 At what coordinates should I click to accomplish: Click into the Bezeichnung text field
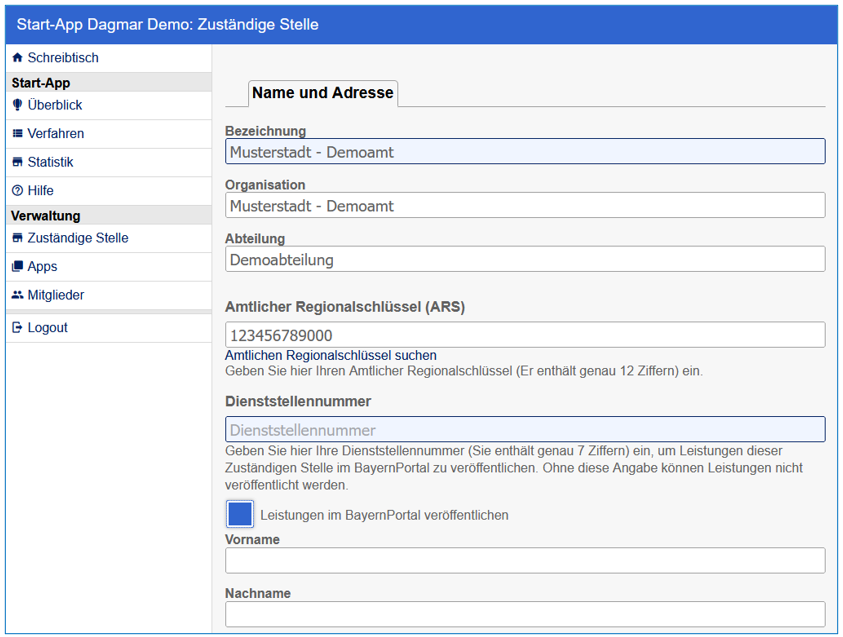pos(525,151)
